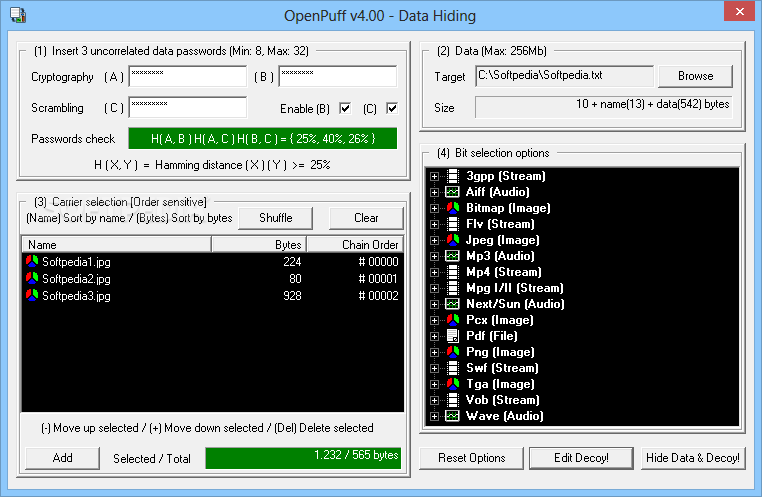Viewport: 762px width, 497px height.
Task: Select the Mpg I/II (Stream) tree label
Action: [515, 288]
